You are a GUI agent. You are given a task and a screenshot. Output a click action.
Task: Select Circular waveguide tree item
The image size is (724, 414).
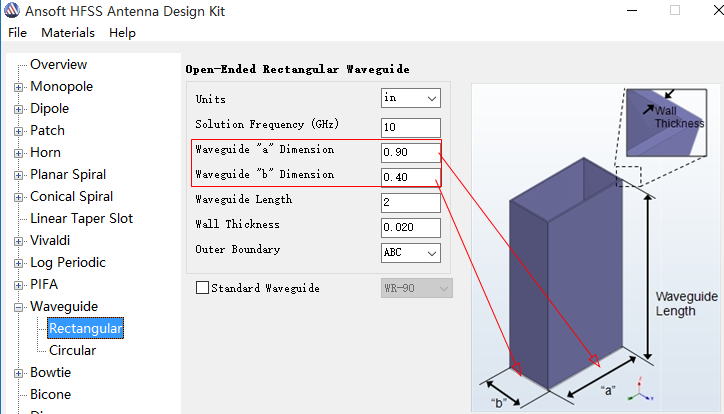72,350
